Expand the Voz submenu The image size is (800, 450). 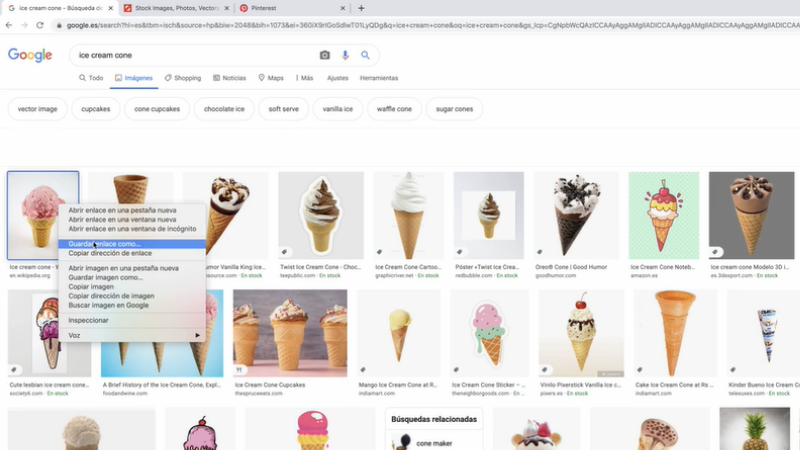[132, 335]
